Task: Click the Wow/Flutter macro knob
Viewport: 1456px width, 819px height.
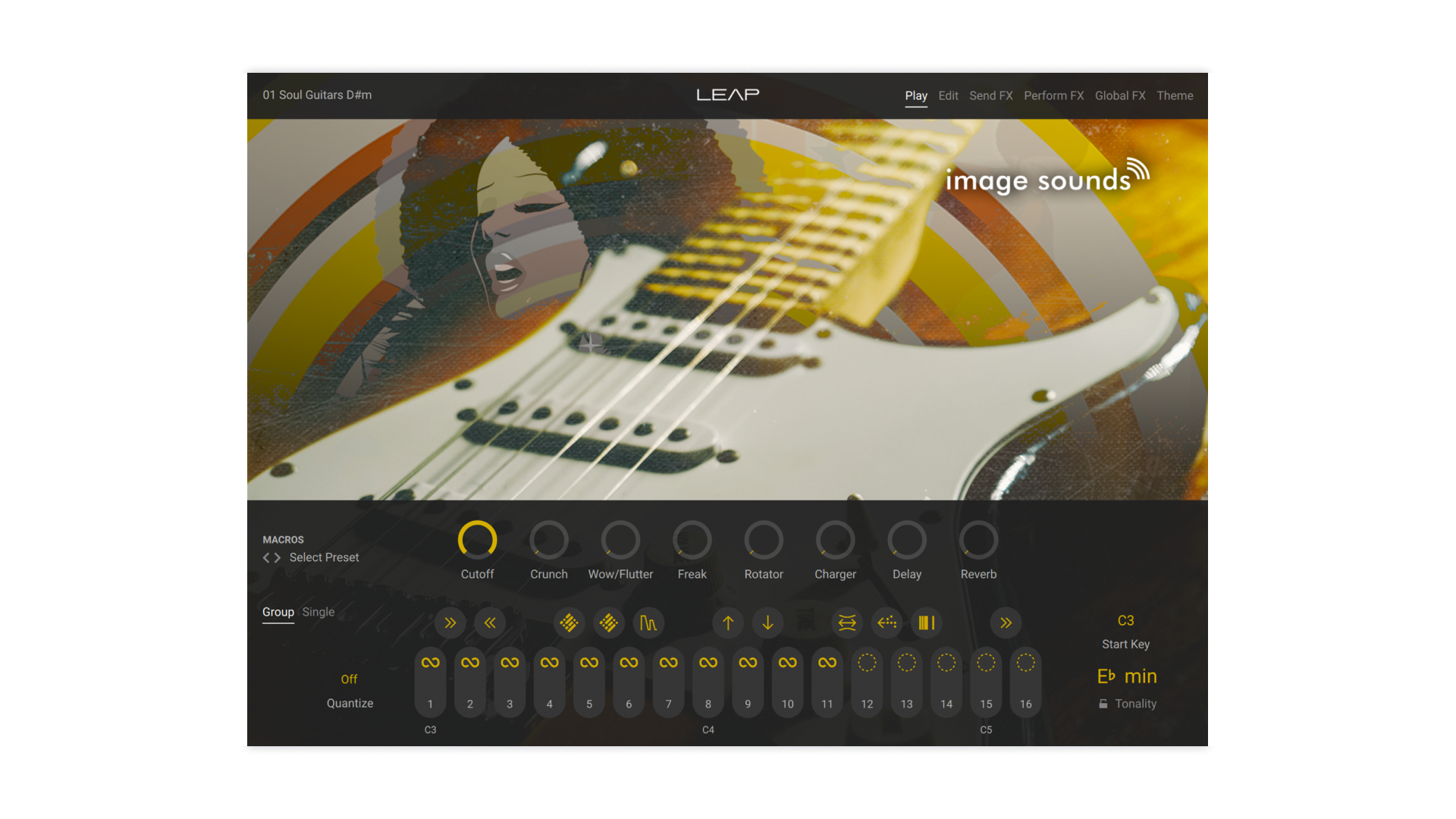Action: pyautogui.click(x=620, y=541)
